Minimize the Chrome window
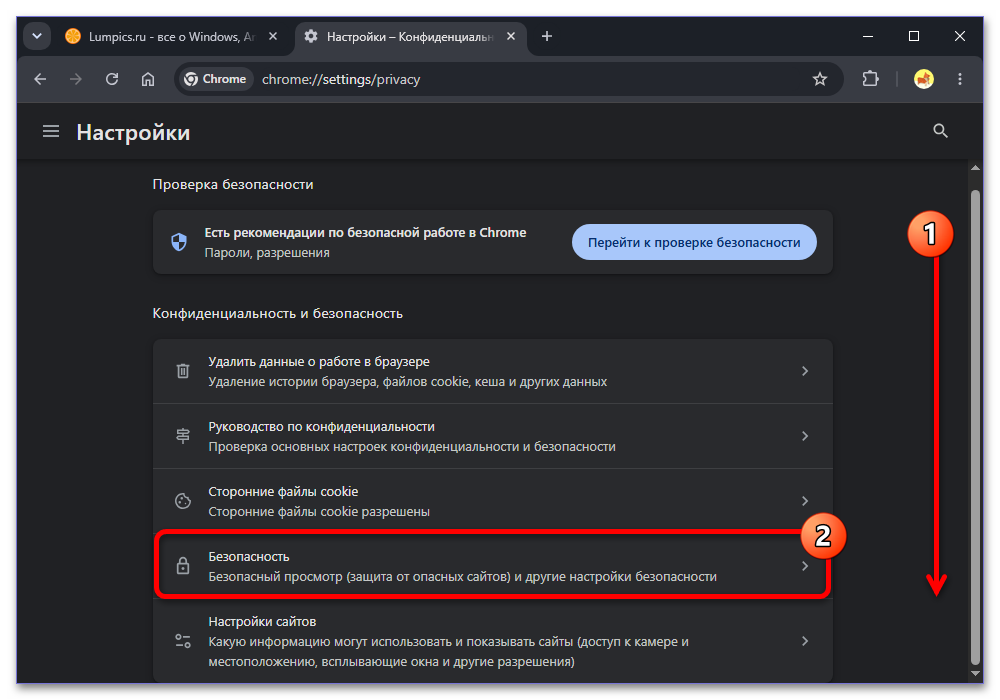 868,36
